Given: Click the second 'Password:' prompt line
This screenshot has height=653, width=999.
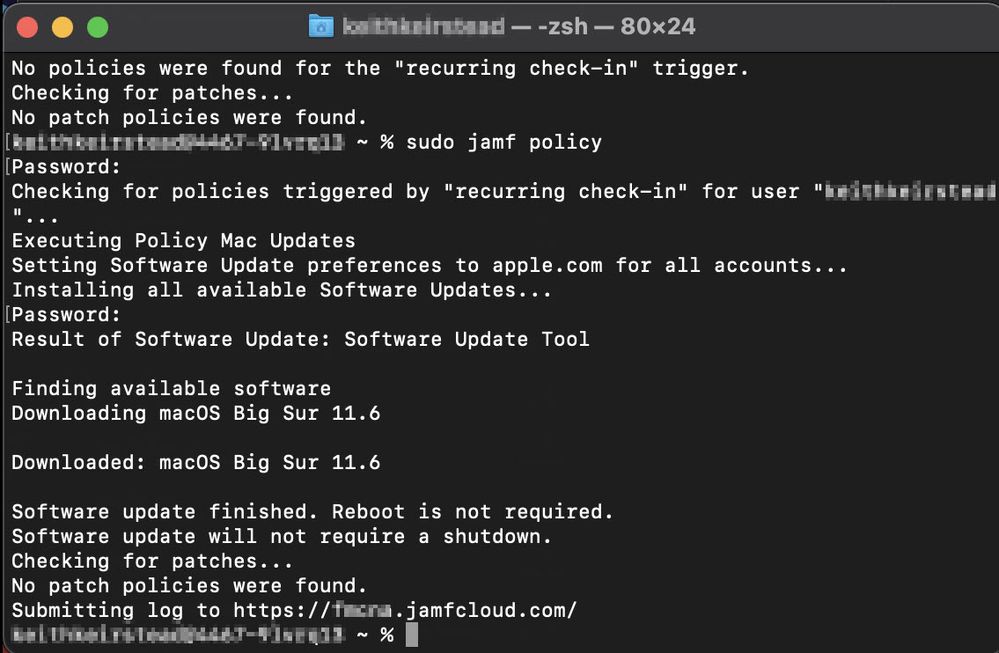Looking at the screenshot, I should click(x=66, y=315).
